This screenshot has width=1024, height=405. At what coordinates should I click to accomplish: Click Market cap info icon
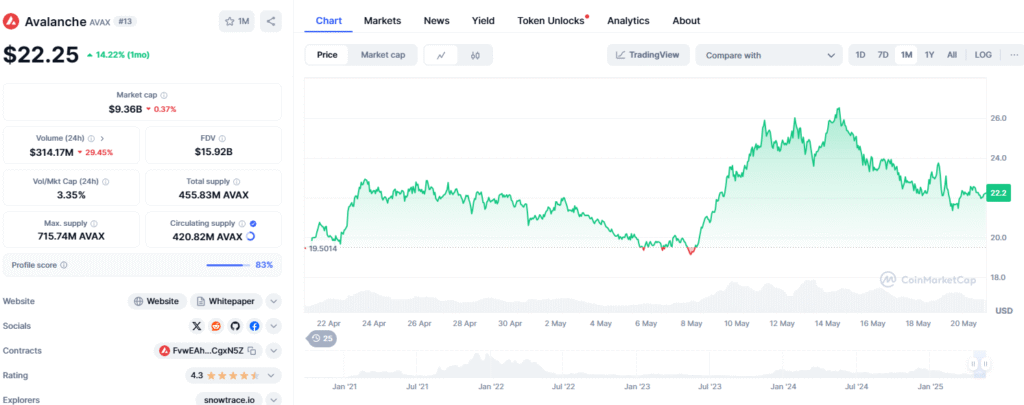pos(164,95)
